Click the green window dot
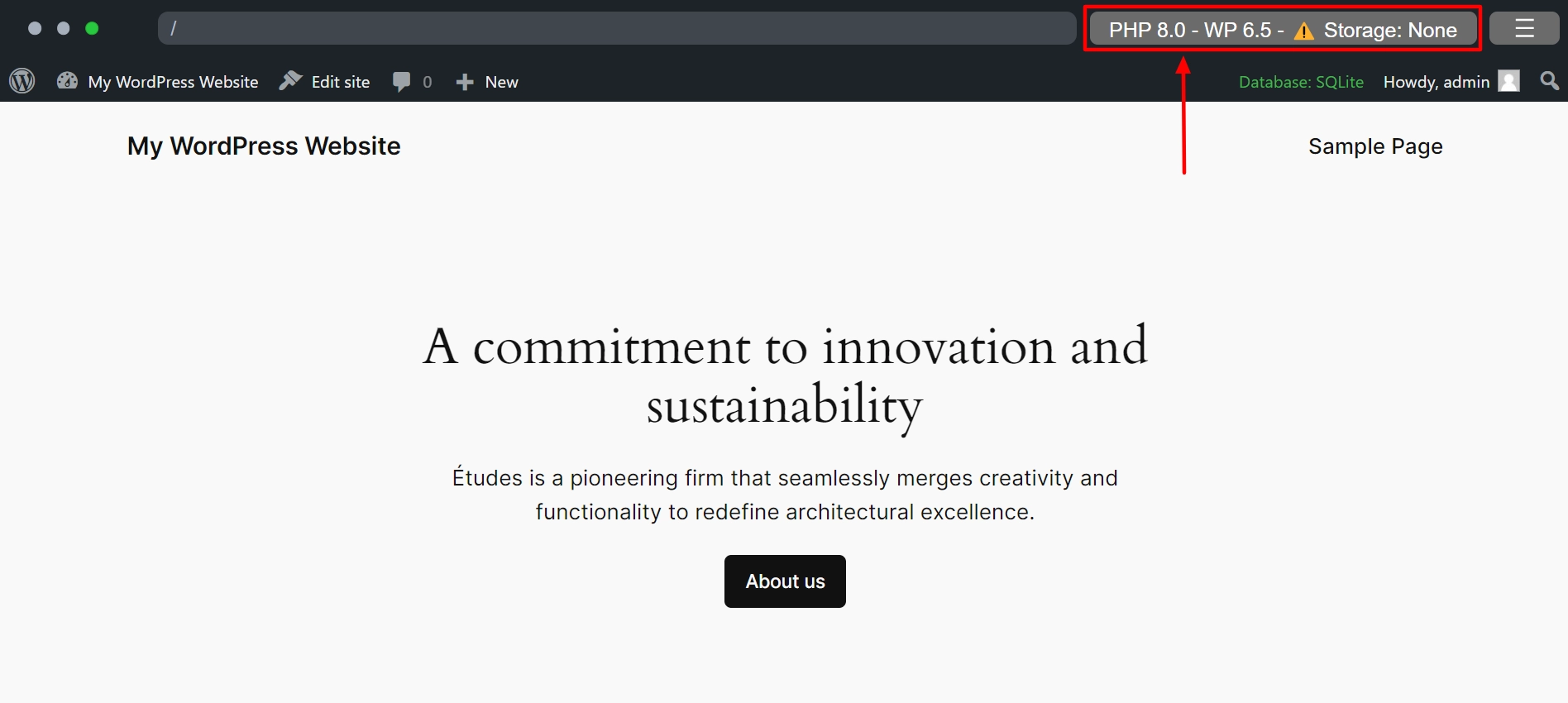This screenshot has height=703, width=1568. point(92,28)
